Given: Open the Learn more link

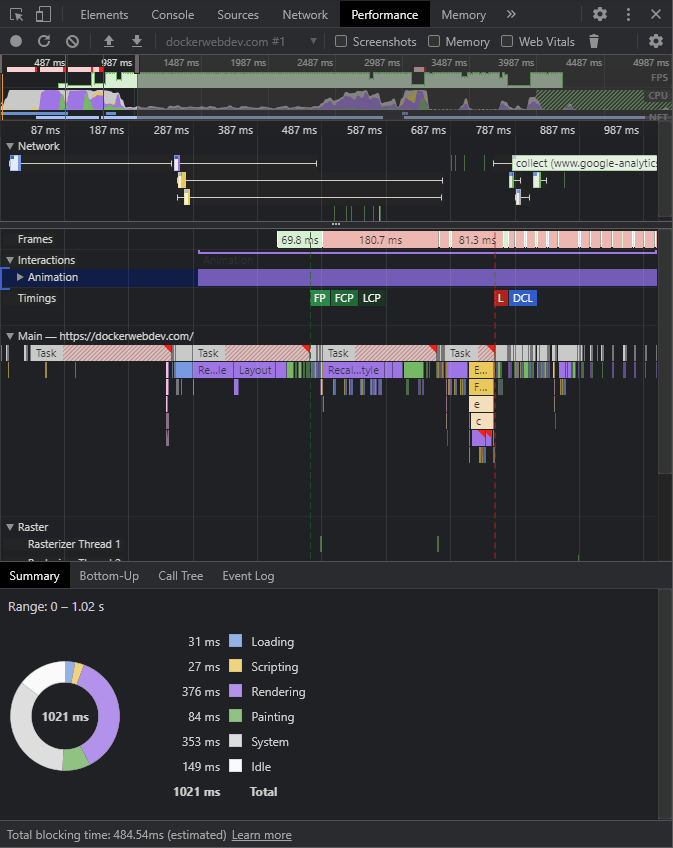Looking at the screenshot, I should (261, 835).
